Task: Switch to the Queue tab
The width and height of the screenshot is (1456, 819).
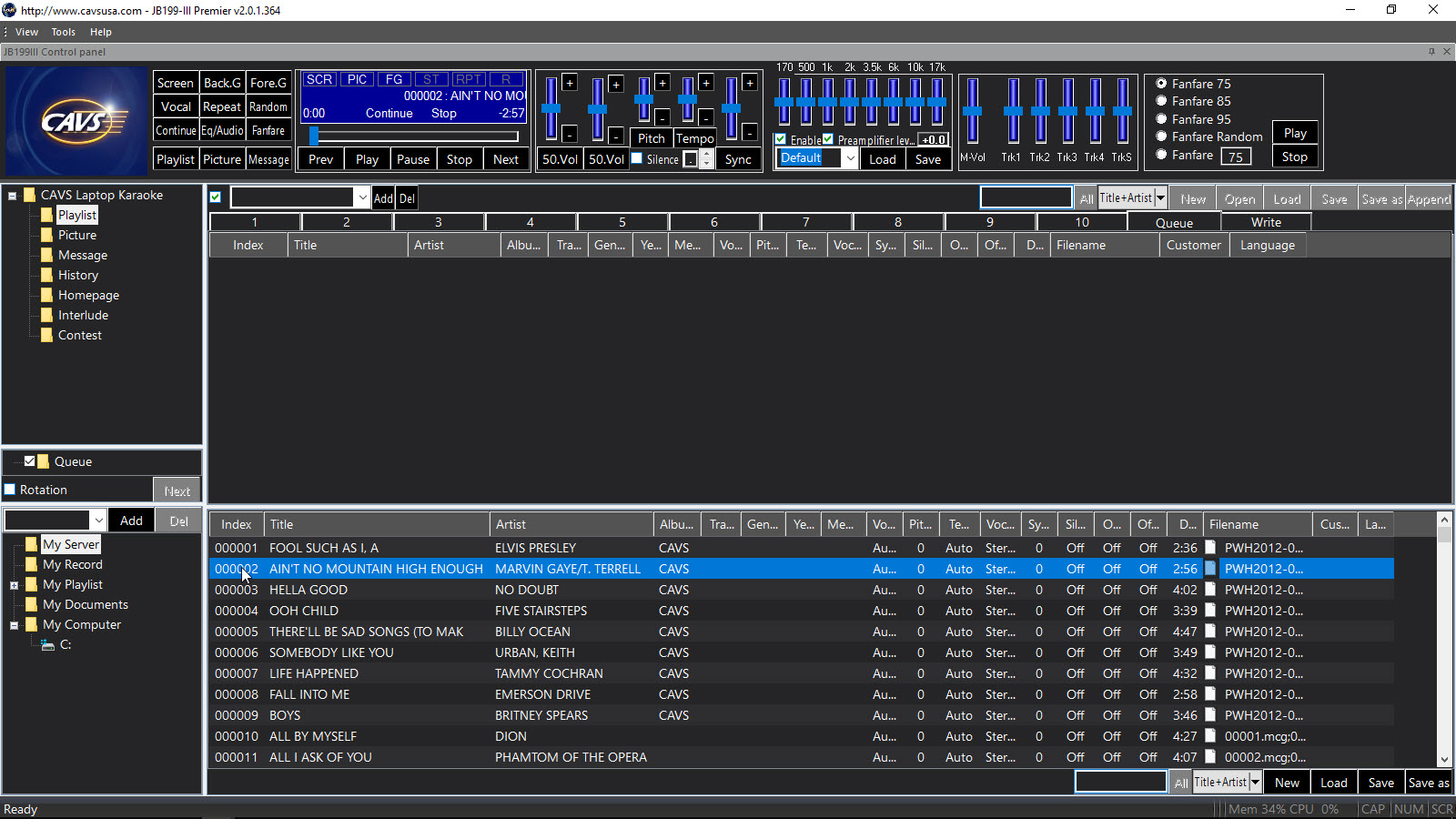Action: click(x=1174, y=222)
